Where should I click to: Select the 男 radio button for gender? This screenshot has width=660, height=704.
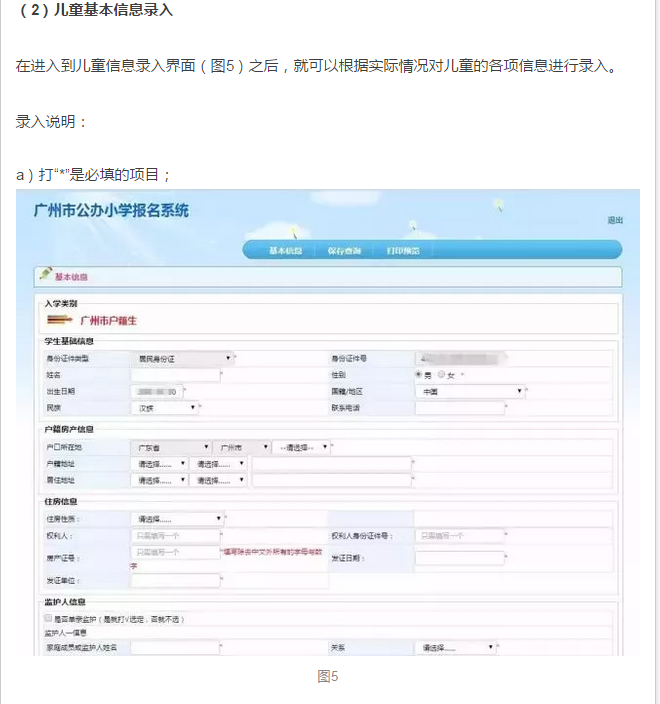pos(419,375)
